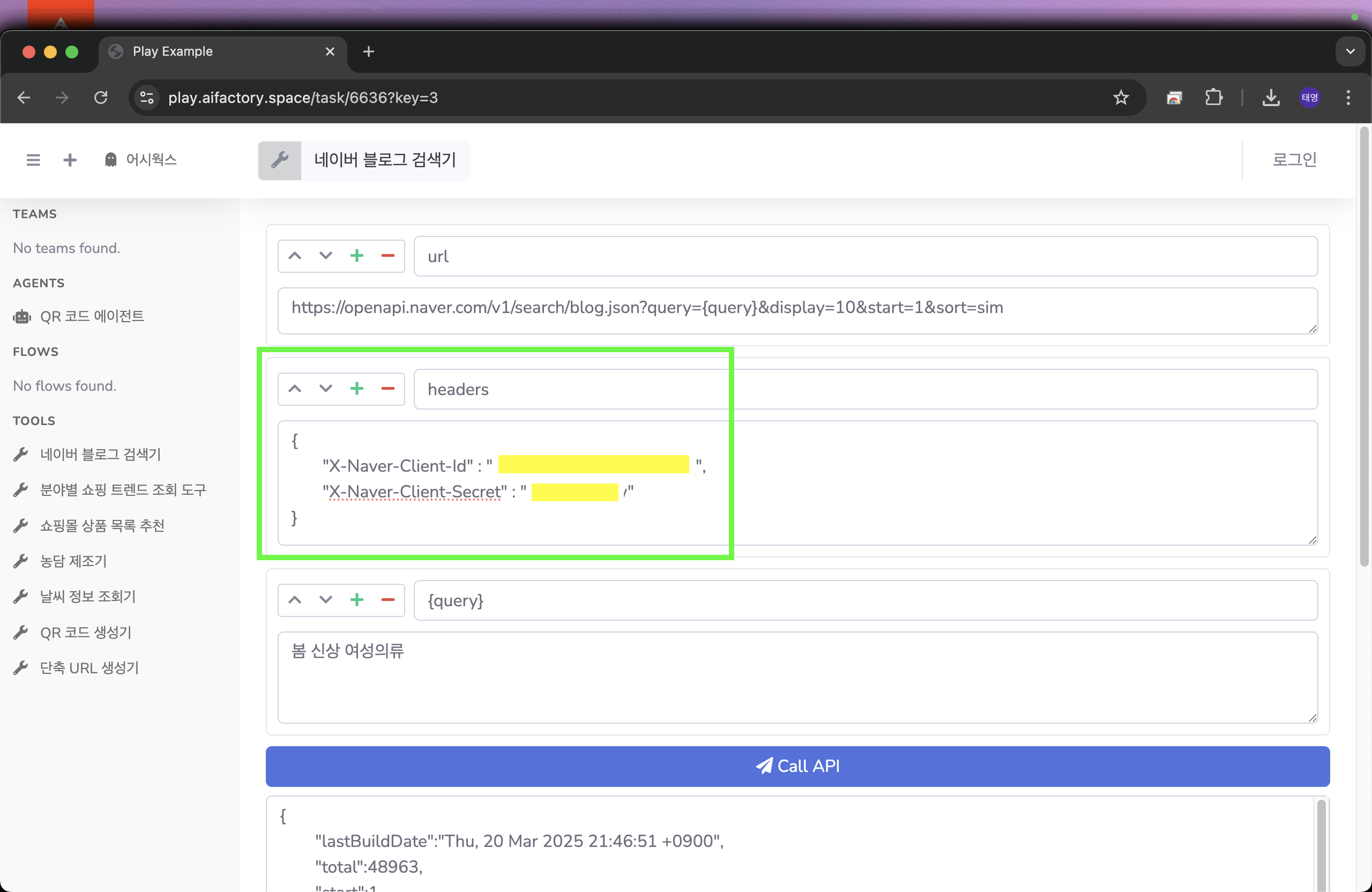Move the {query} parameter down
The image size is (1372, 892).
(326, 600)
